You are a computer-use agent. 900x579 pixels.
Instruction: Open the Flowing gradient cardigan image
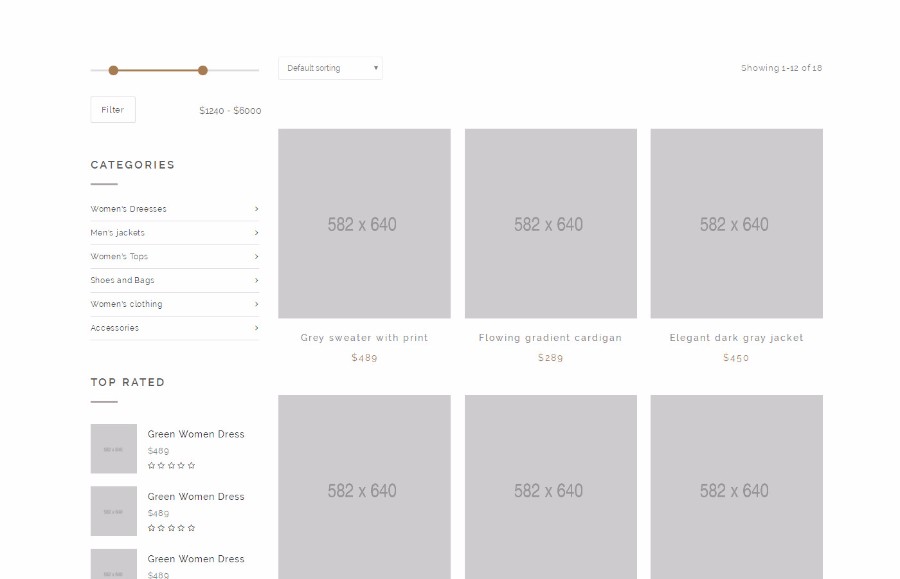[551, 223]
